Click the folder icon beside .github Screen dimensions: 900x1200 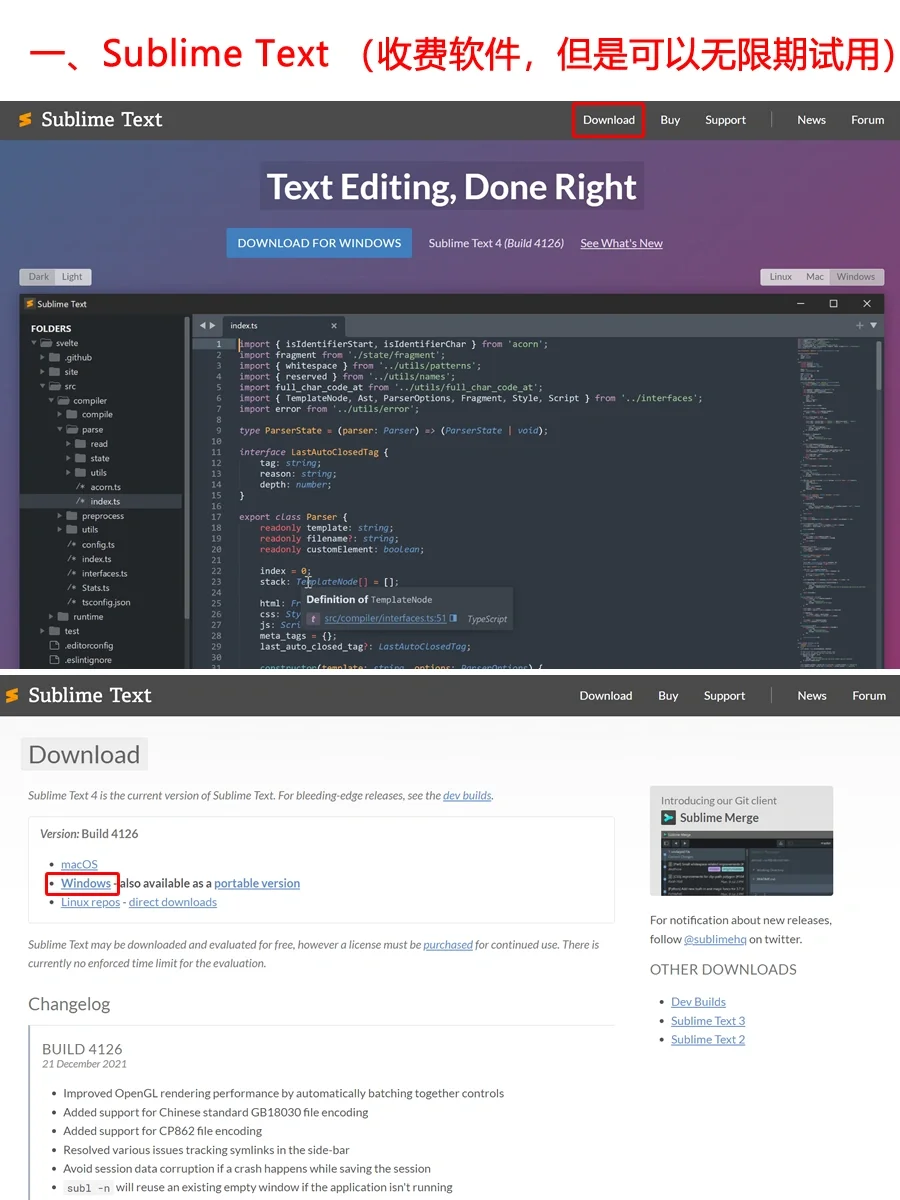point(55,357)
